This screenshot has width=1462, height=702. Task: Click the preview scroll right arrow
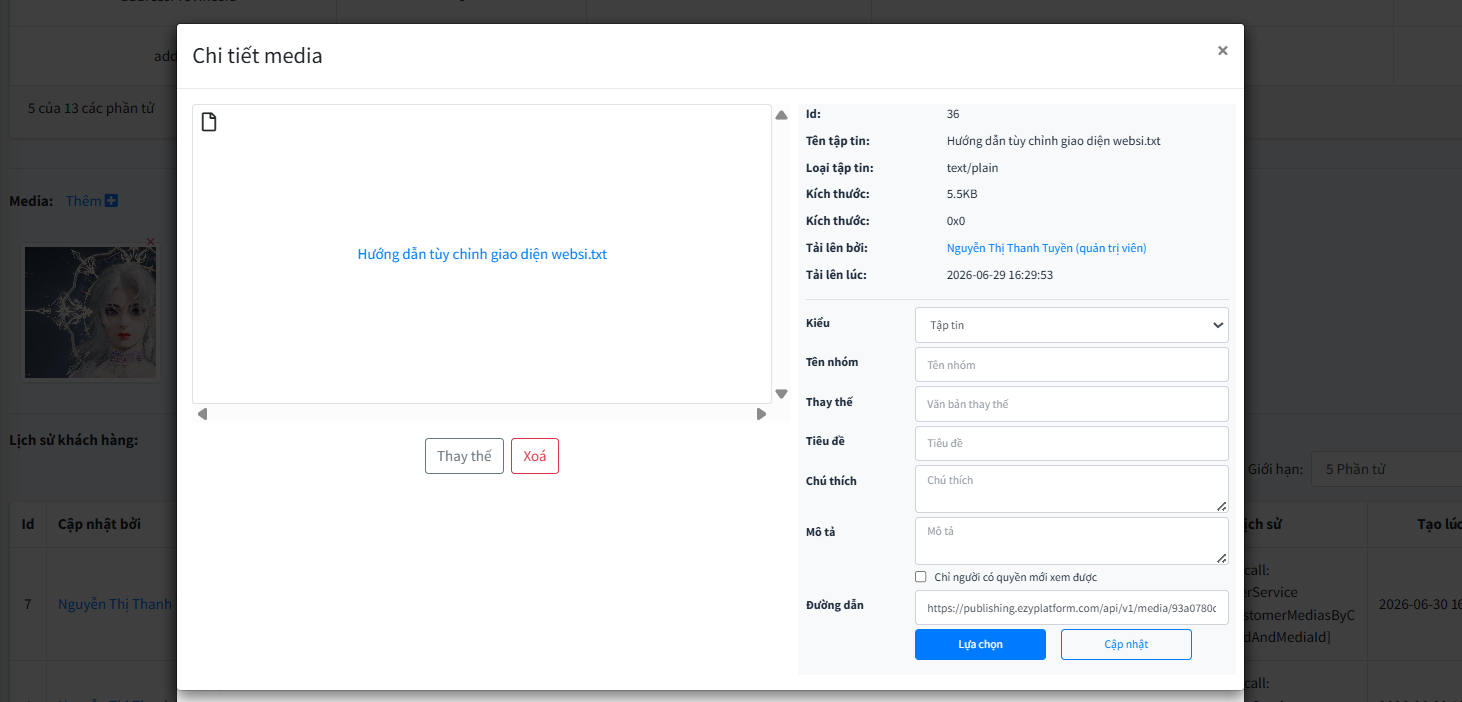point(761,414)
